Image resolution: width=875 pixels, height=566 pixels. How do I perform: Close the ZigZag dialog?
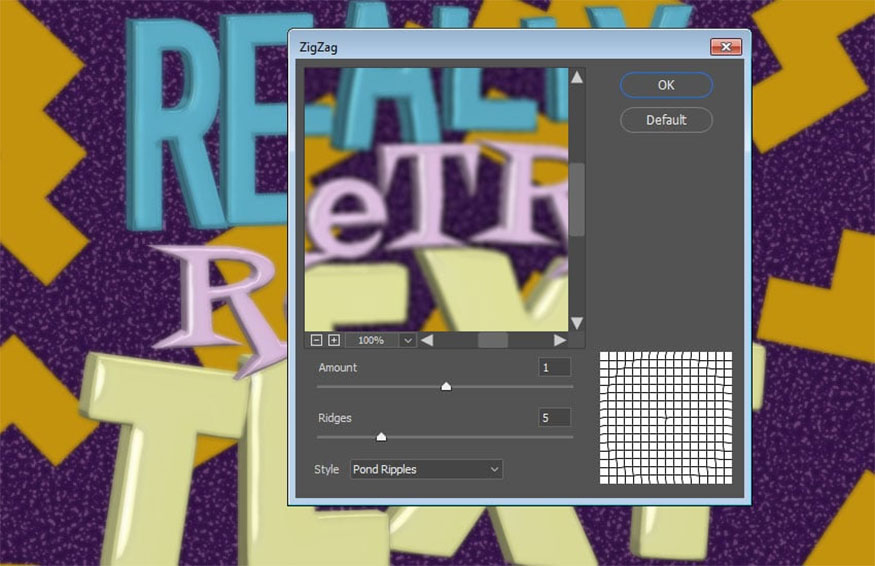[725, 47]
